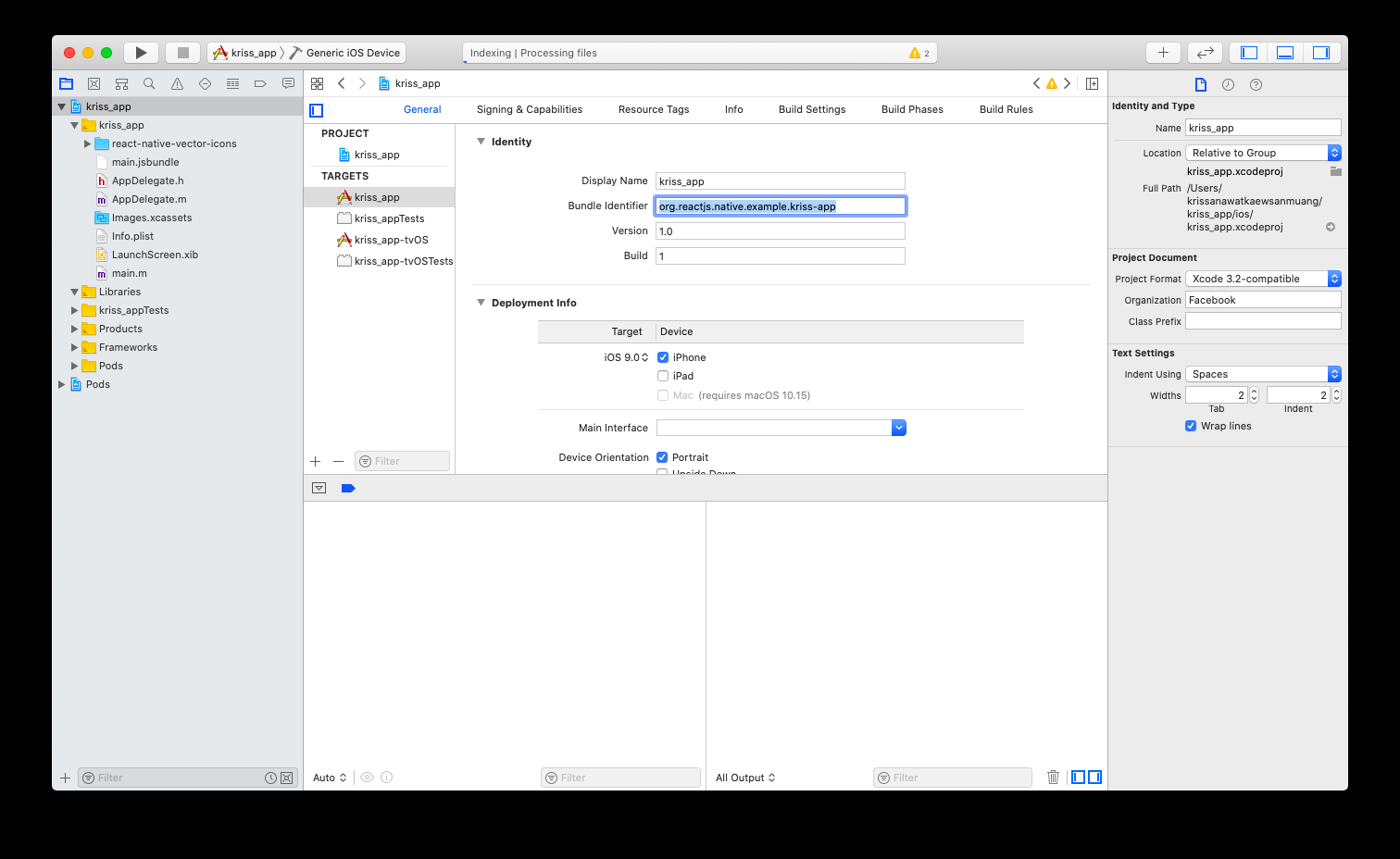Open the Resource Tags tab
Screen dimensions: 1400x859
(654, 109)
